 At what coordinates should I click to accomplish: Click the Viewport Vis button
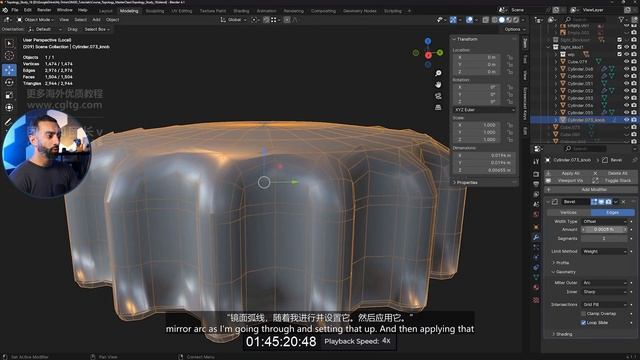click(x=567, y=180)
